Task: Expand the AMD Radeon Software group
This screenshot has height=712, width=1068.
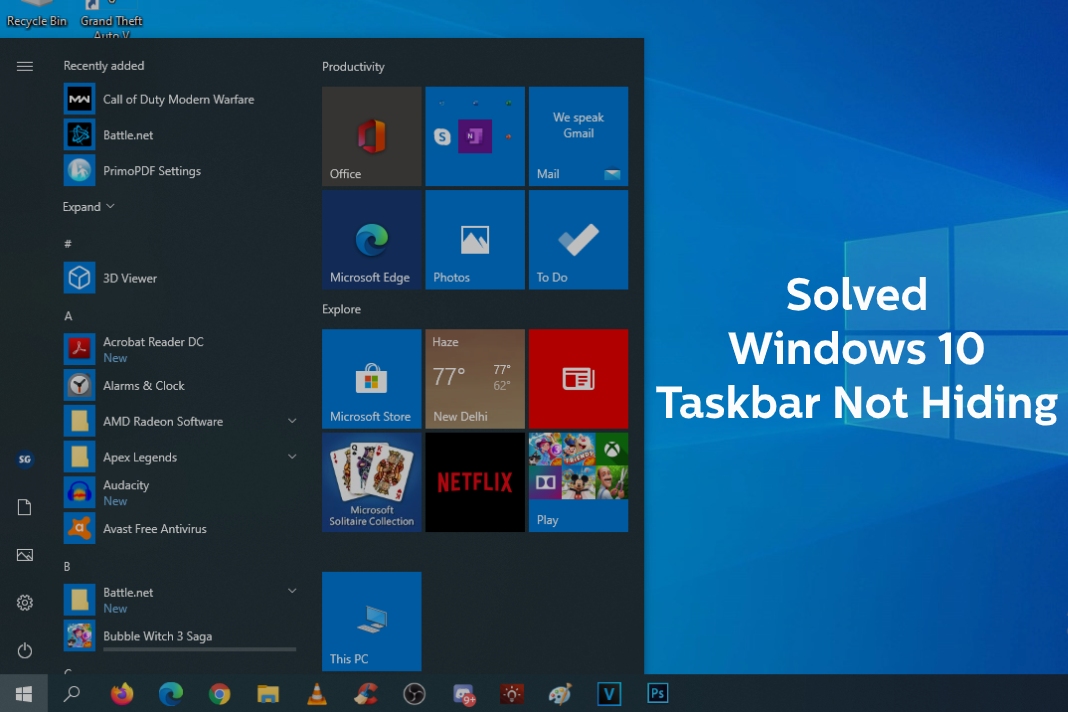Action: tap(291, 421)
